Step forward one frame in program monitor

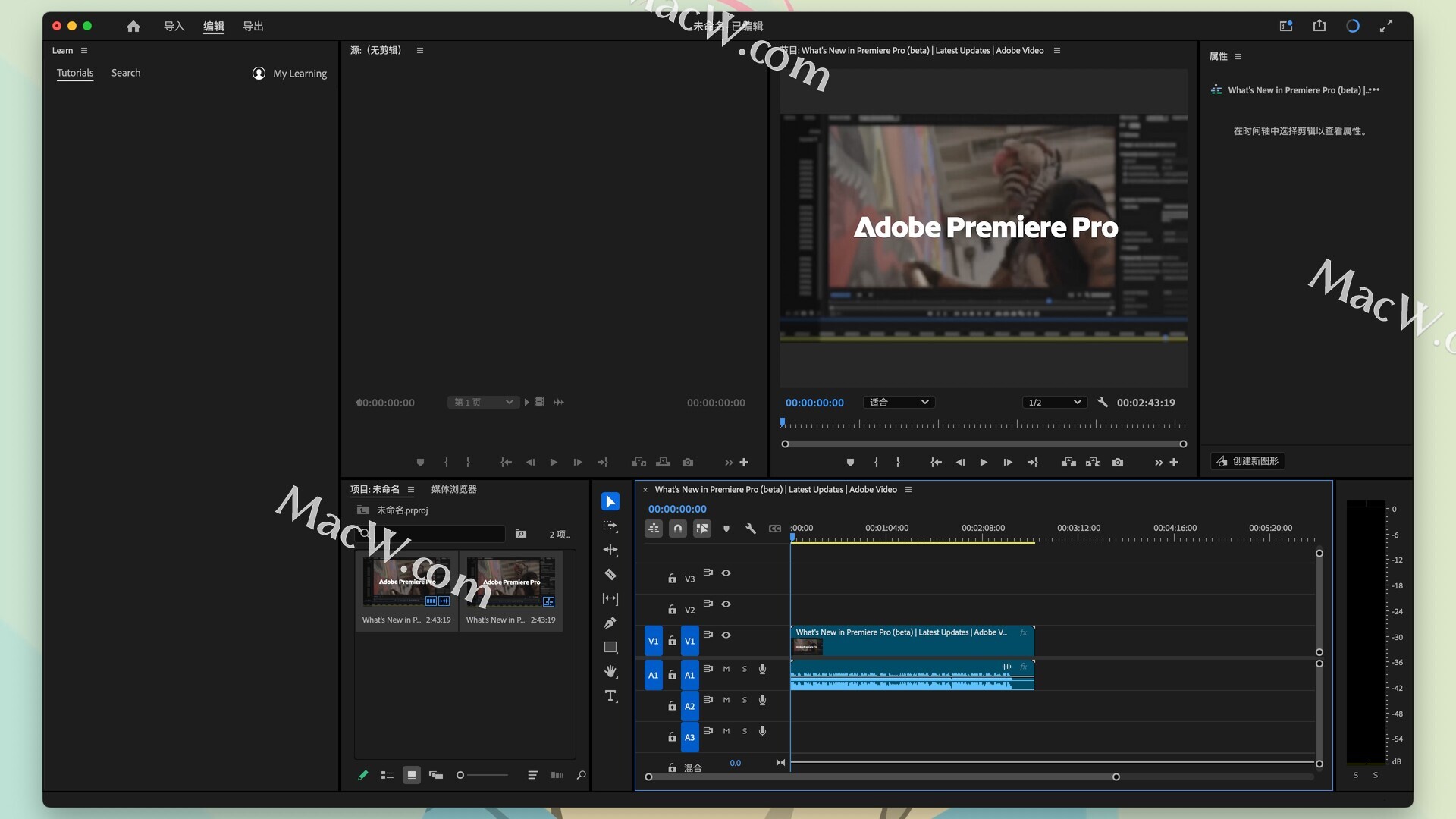pos(1008,462)
